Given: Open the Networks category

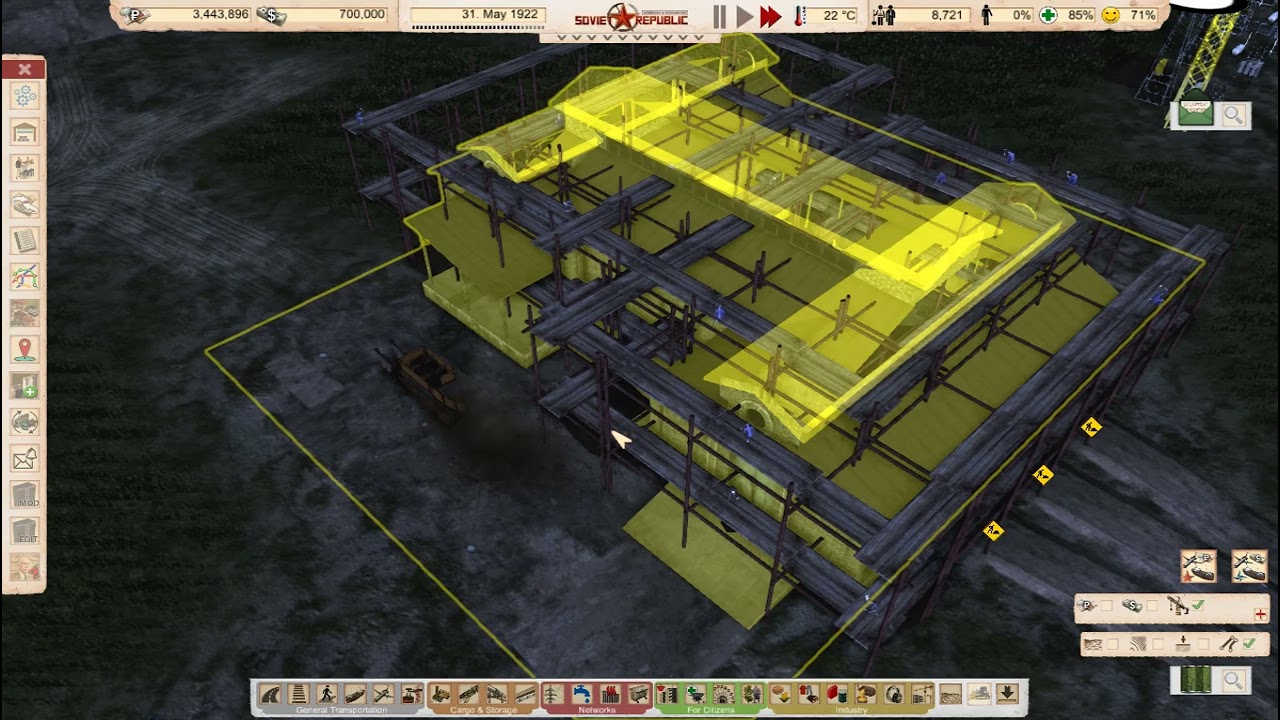Looking at the screenshot, I should (x=596, y=710).
